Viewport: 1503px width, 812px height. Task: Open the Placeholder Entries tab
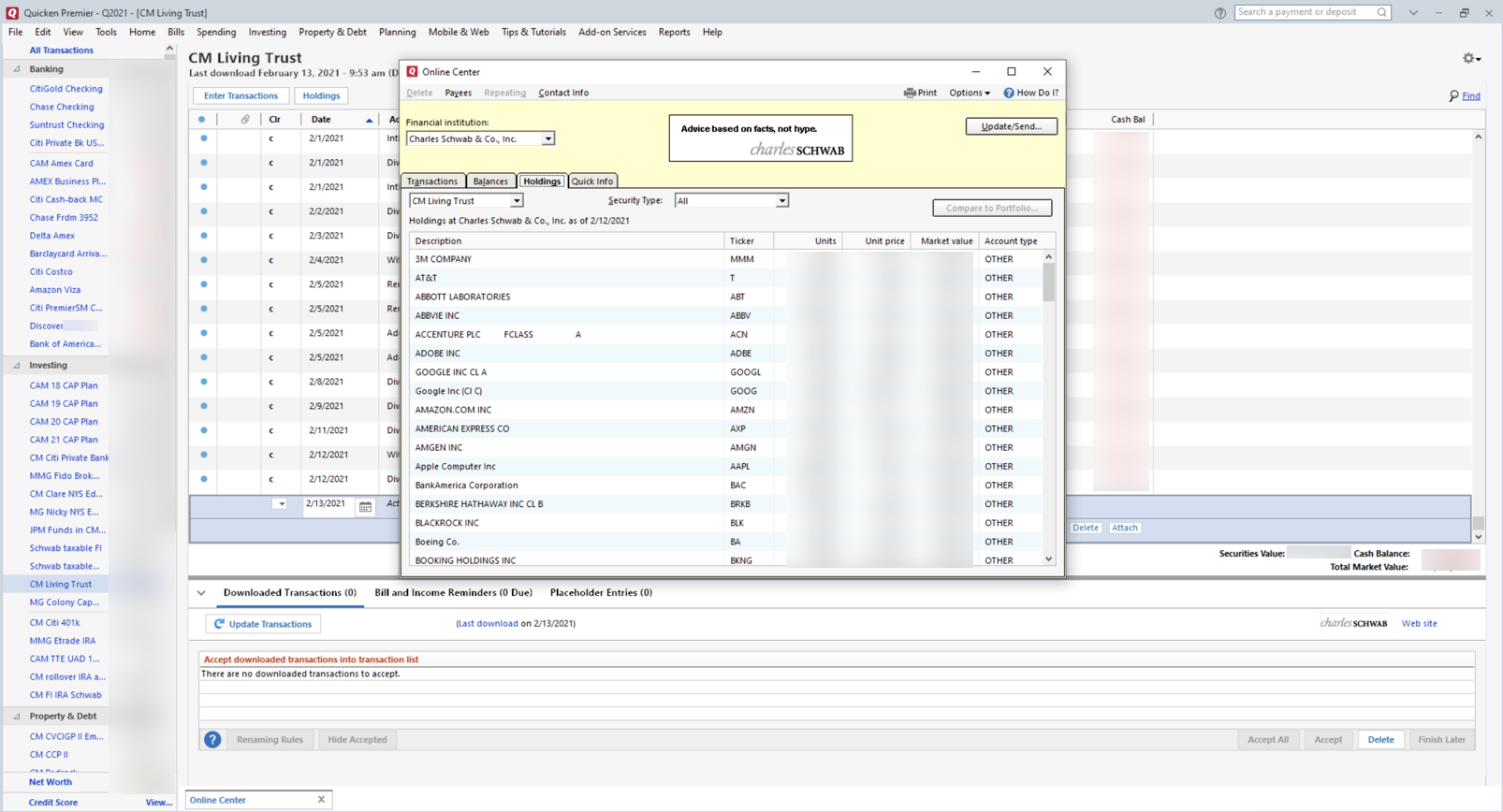click(x=601, y=593)
